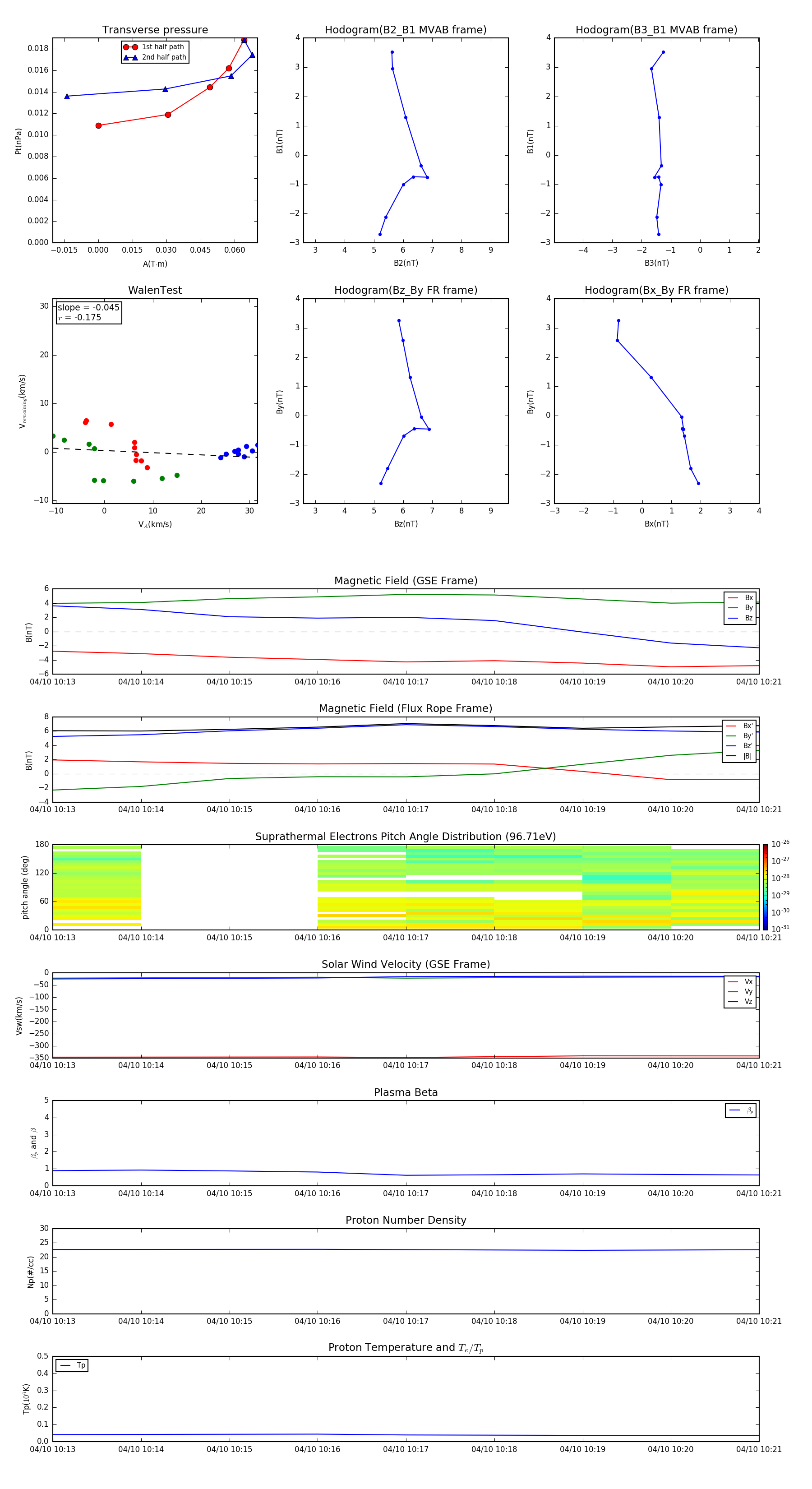The width and height of the screenshot is (812, 1489).
Task: Click 'Hodogram(B3_B1 MVAB frame)' title
Action: tap(656, 30)
